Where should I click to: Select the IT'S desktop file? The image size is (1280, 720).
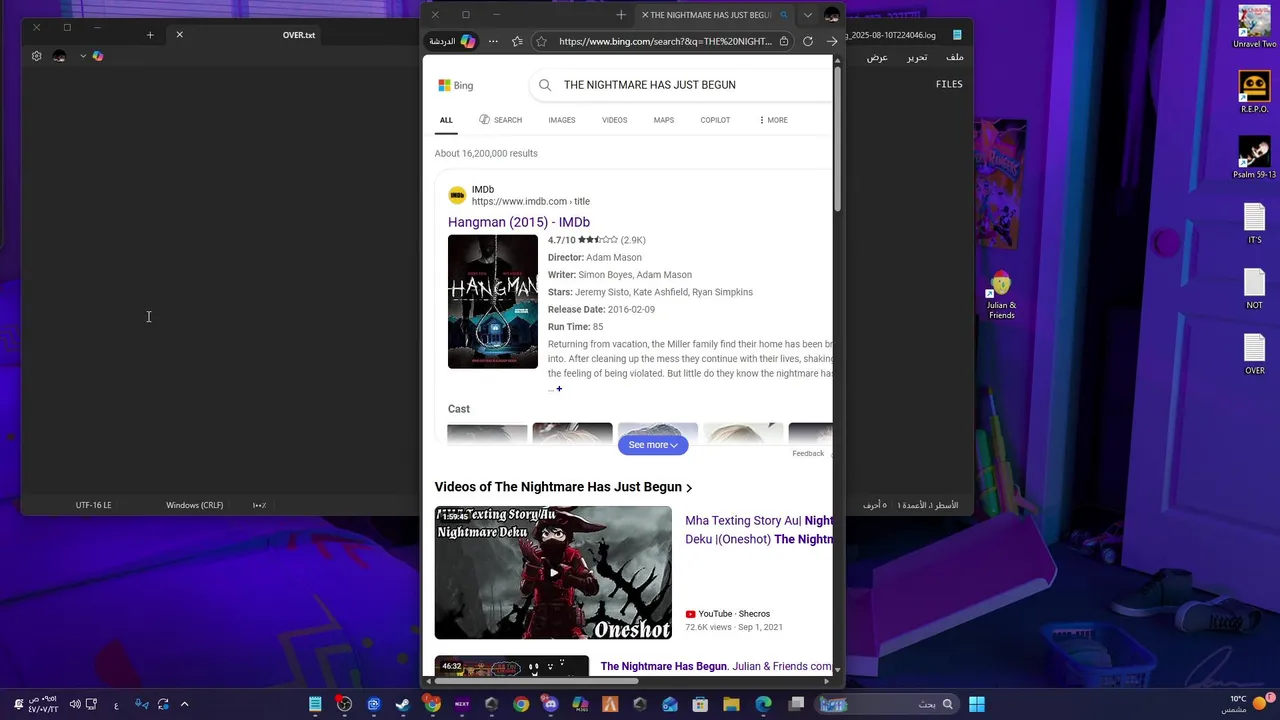click(x=1254, y=223)
